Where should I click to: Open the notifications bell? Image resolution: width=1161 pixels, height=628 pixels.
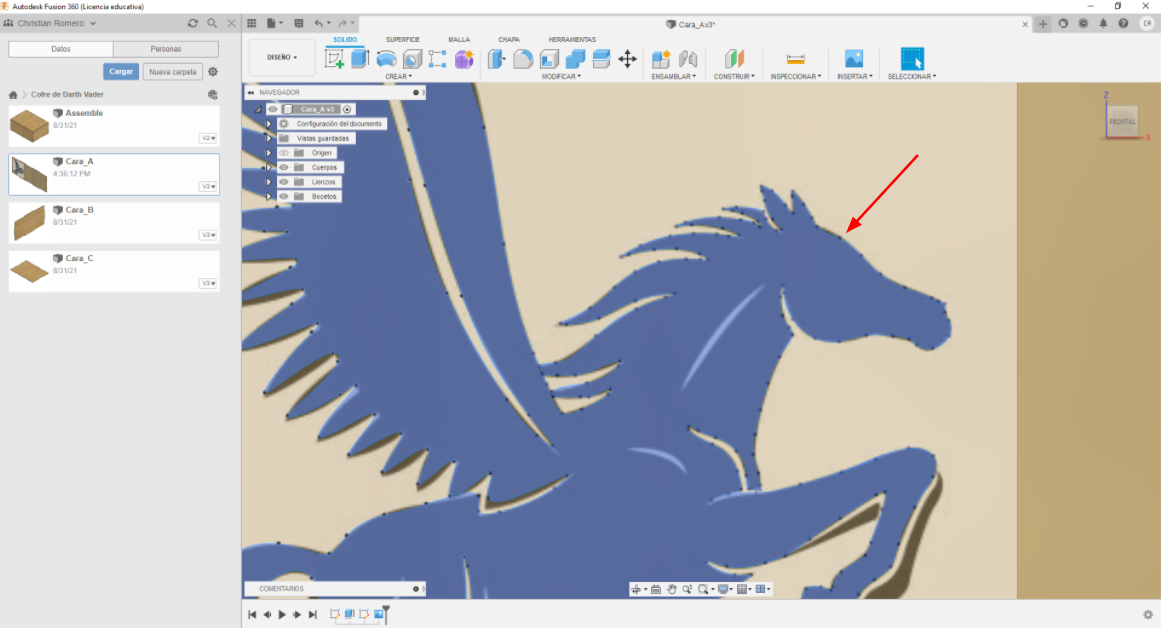1103,24
